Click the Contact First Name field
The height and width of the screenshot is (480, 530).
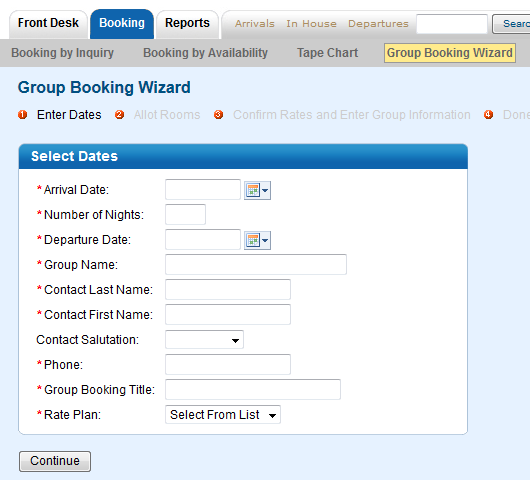click(x=228, y=315)
